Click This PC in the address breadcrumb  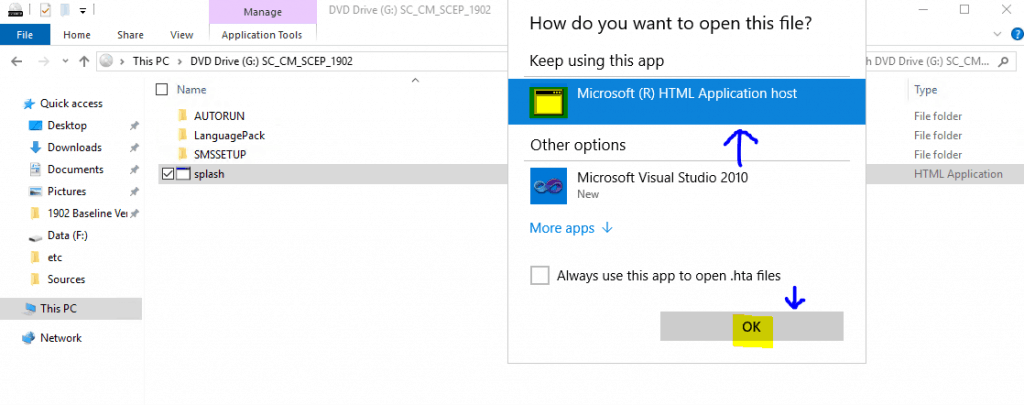(x=151, y=61)
